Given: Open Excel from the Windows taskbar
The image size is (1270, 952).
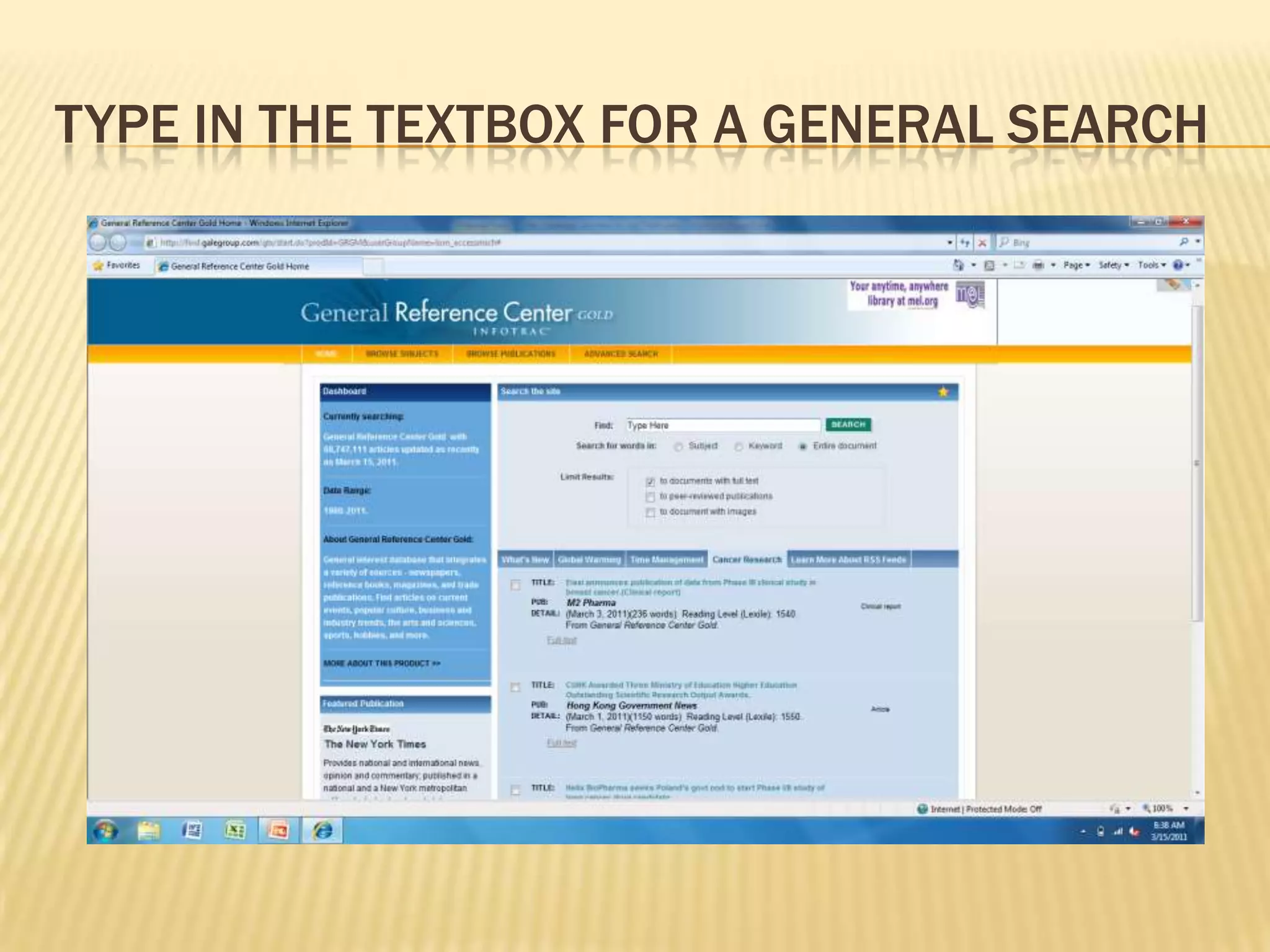Looking at the screenshot, I should coord(234,830).
